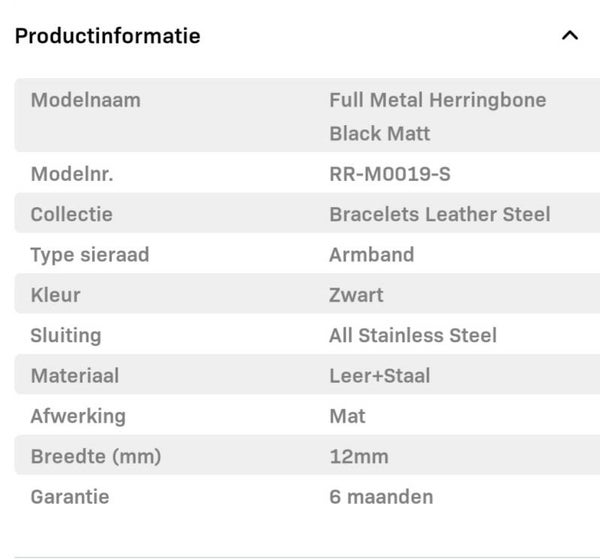Select the RR-M0019-S model number

click(x=389, y=174)
